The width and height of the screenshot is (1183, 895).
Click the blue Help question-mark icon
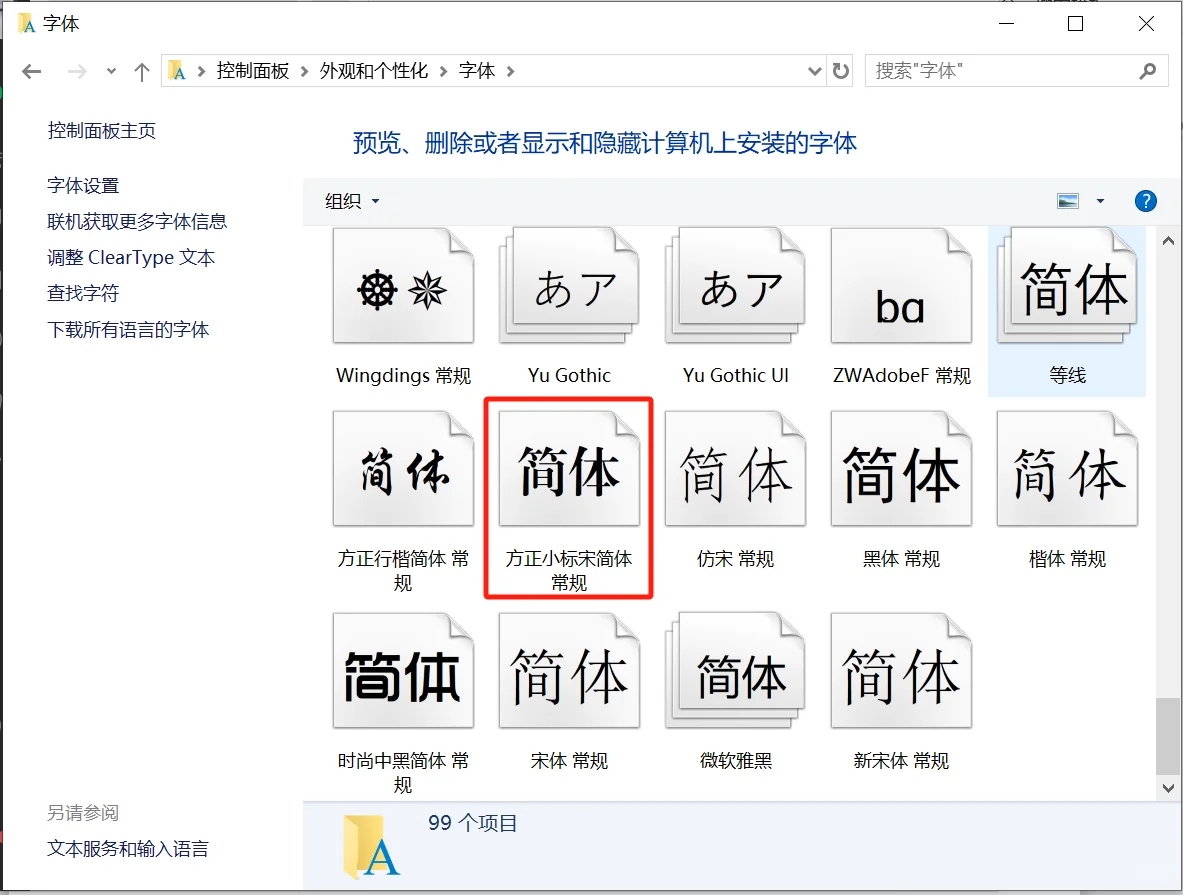click(1145, 200)
